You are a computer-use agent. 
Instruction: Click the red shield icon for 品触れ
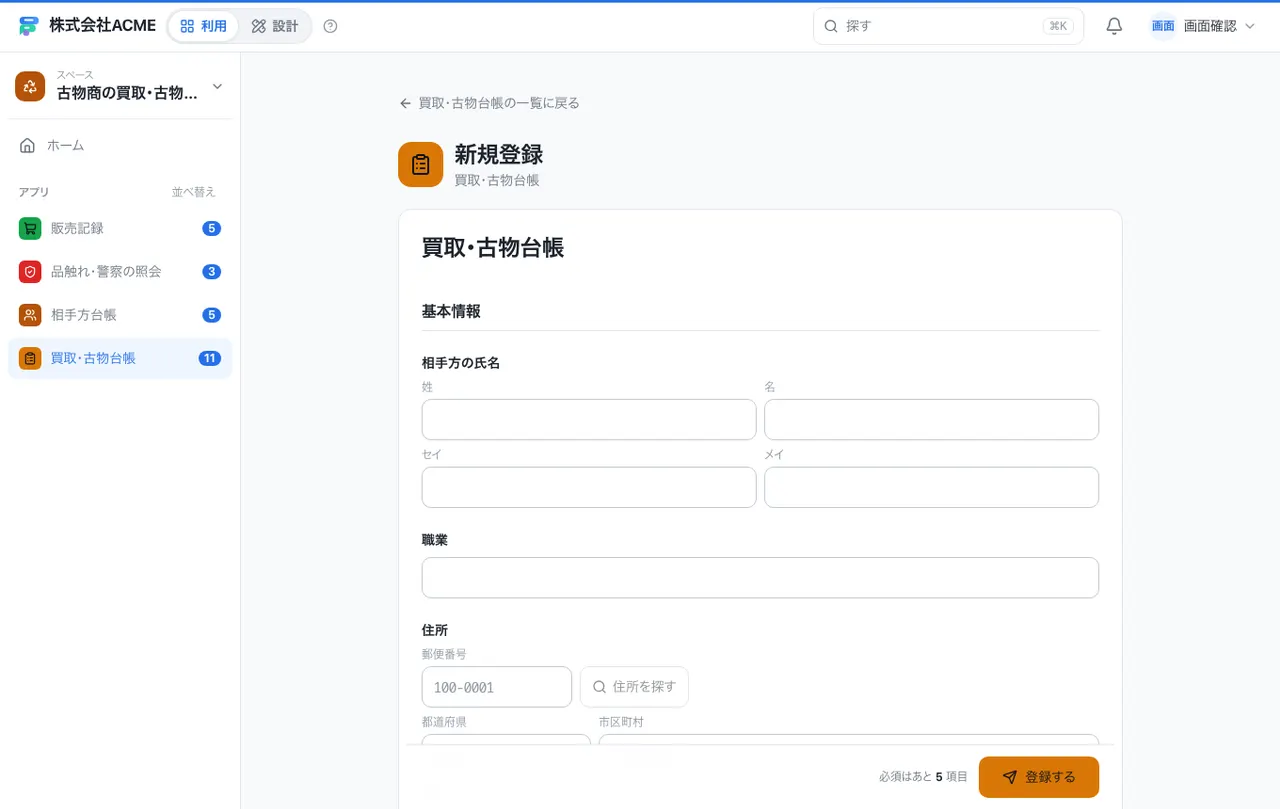point(30,271)
